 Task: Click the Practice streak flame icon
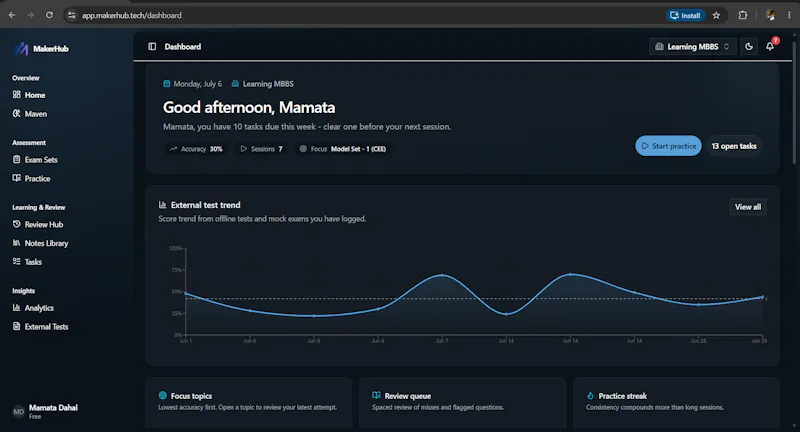coord(590,395)
